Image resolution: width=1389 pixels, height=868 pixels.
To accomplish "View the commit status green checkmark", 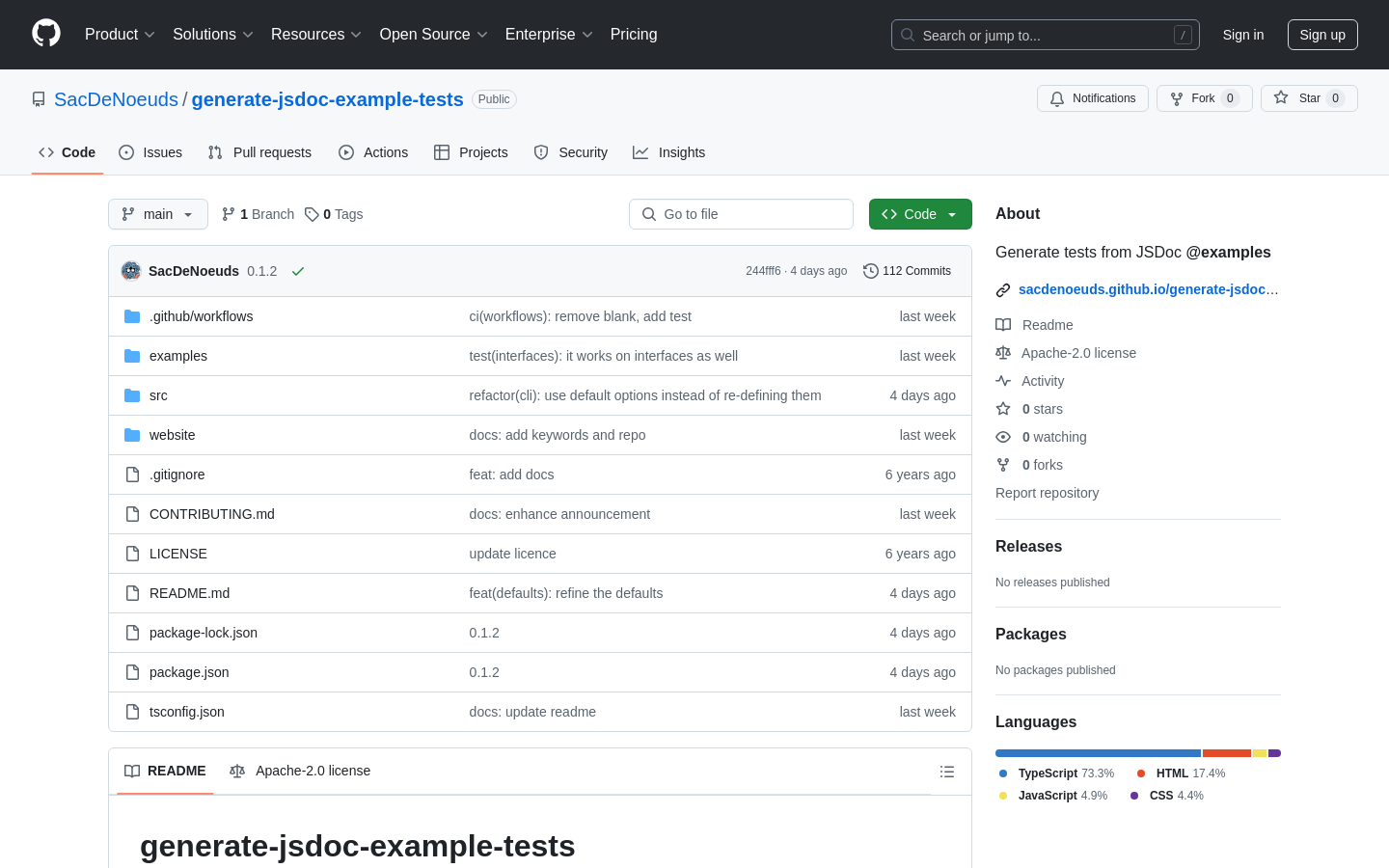I will click(298, 271).
